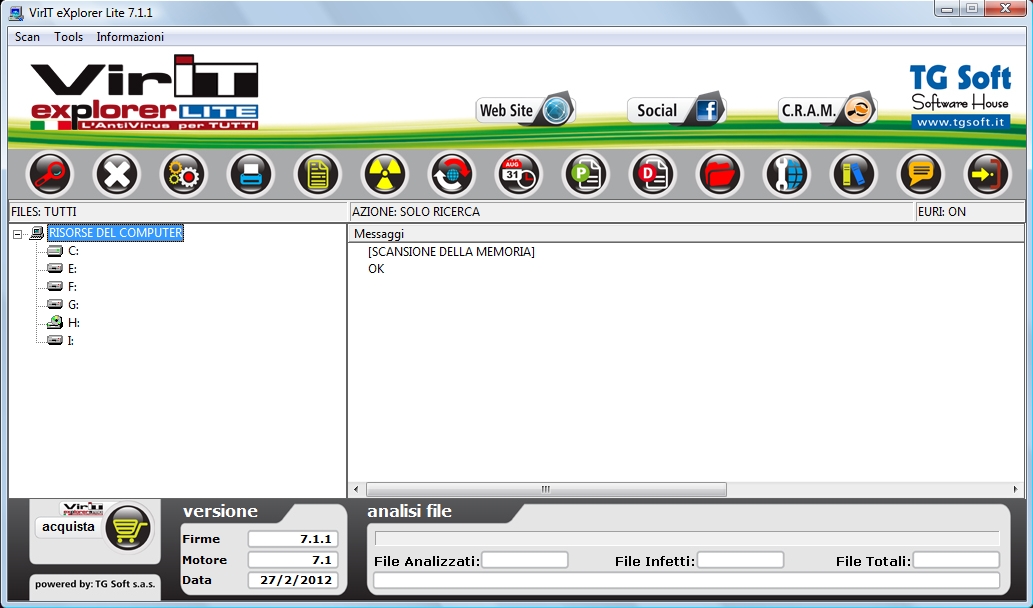Image resolution: width=1033 pixels, height=608 pixels.
Task: Click the left scroll arrow of Messaggi
Action: [356, 489]
